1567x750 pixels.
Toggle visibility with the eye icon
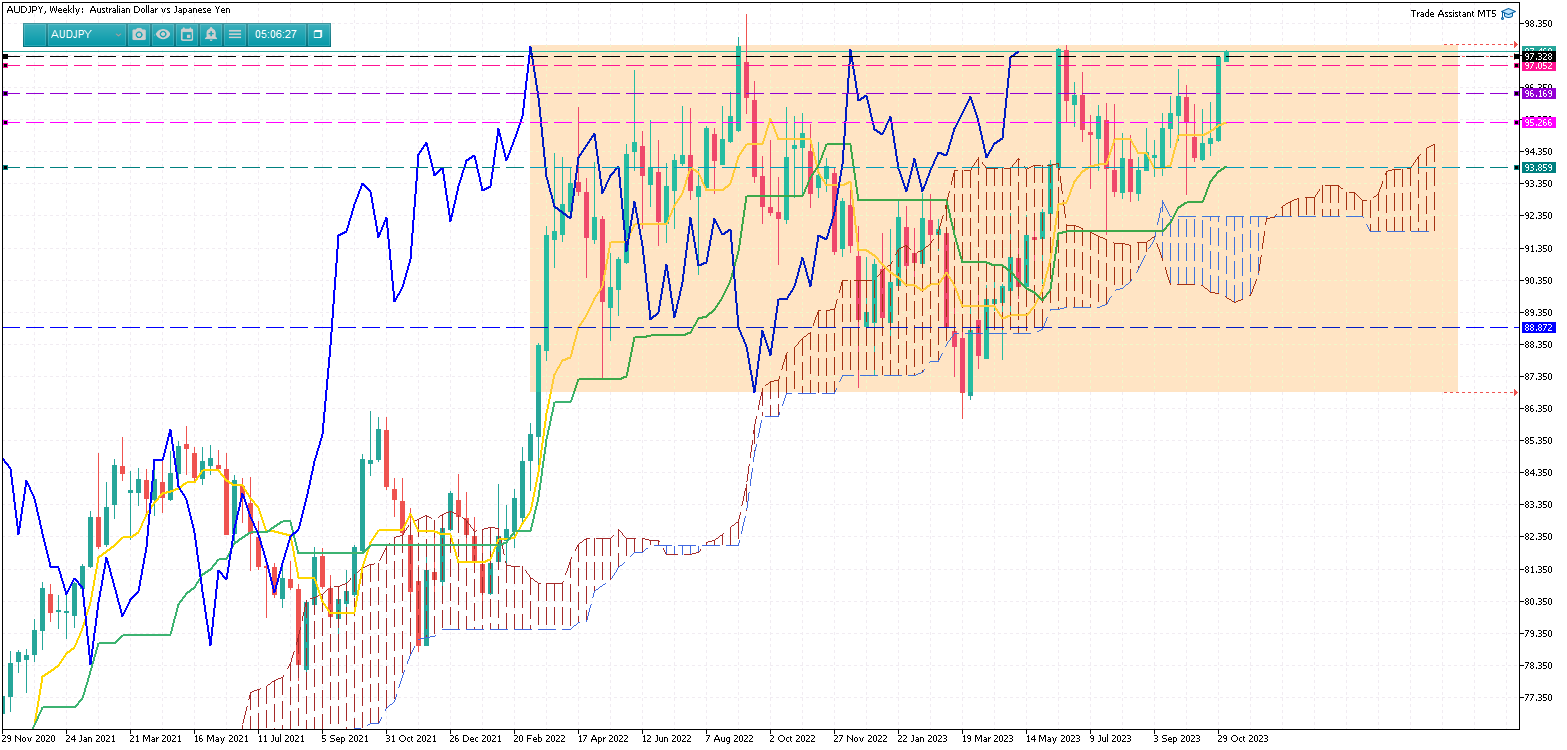163,34
